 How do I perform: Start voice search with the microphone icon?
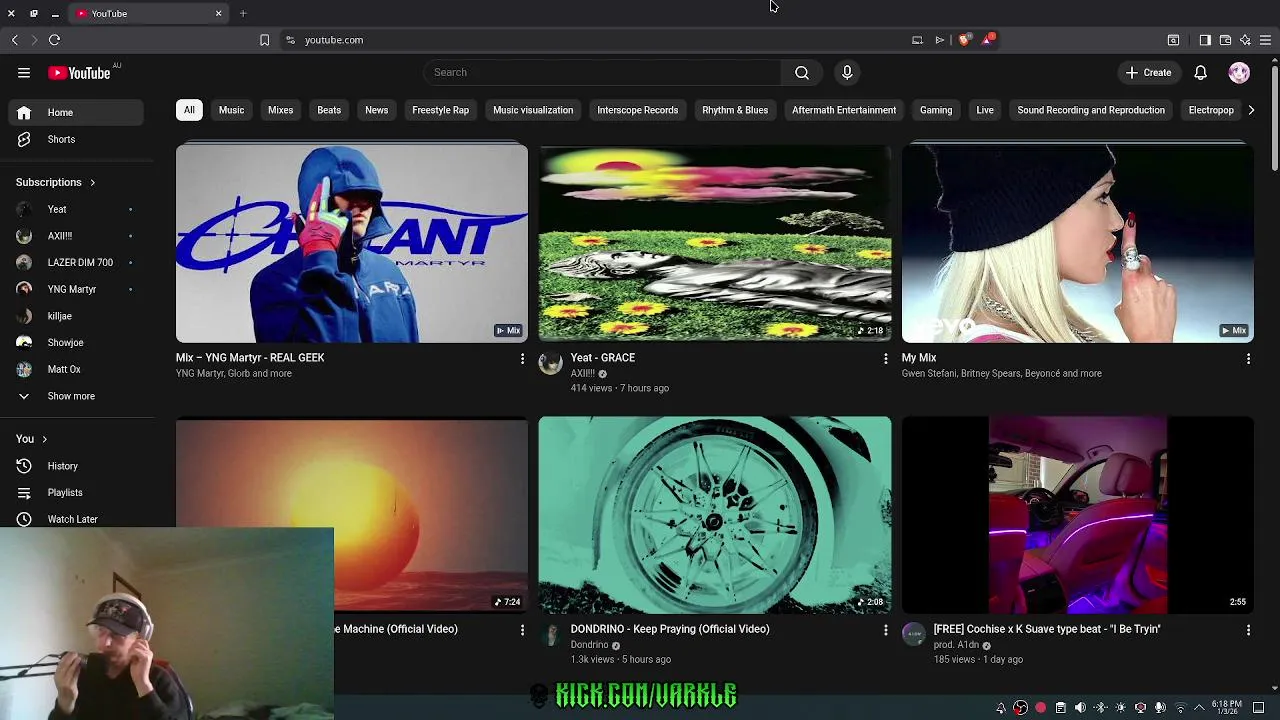click(847, 72)
